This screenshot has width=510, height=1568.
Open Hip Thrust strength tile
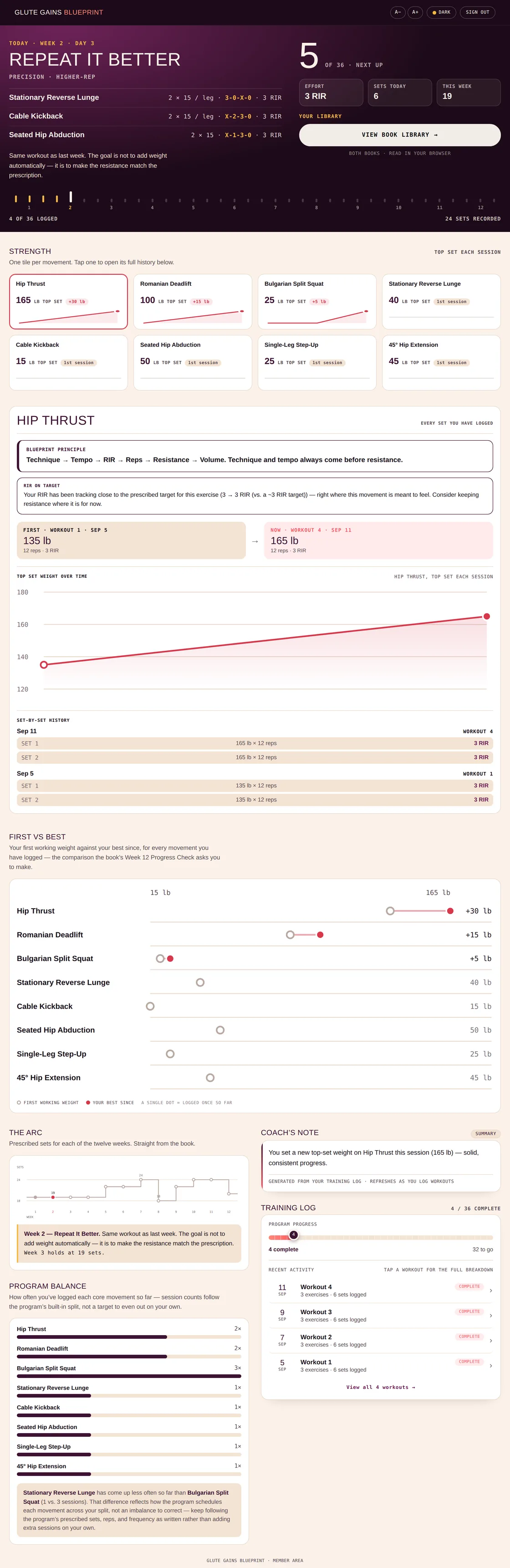pos(68,301)
